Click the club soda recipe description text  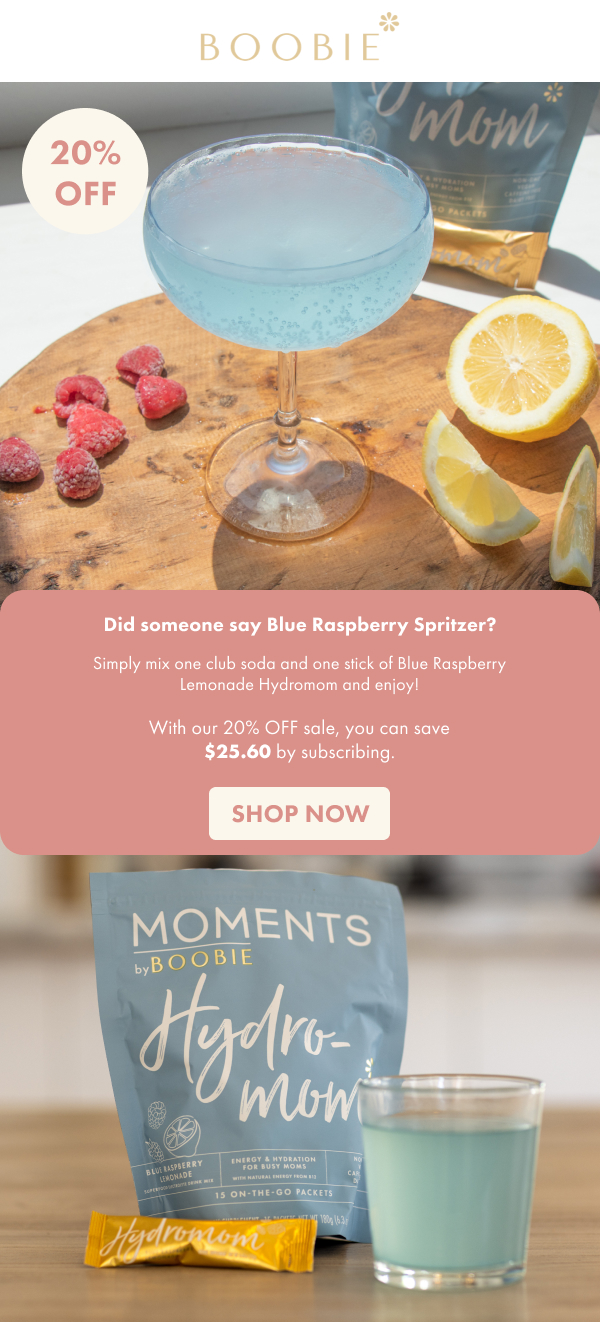300,675
